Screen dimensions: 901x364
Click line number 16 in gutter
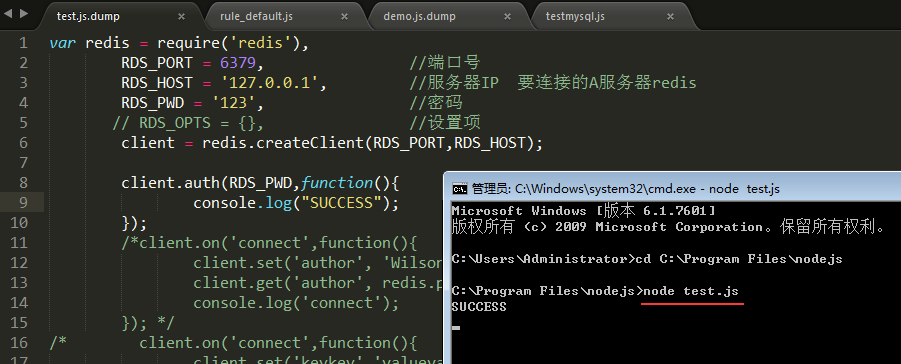pyautogui.click(x=18, y=343)
